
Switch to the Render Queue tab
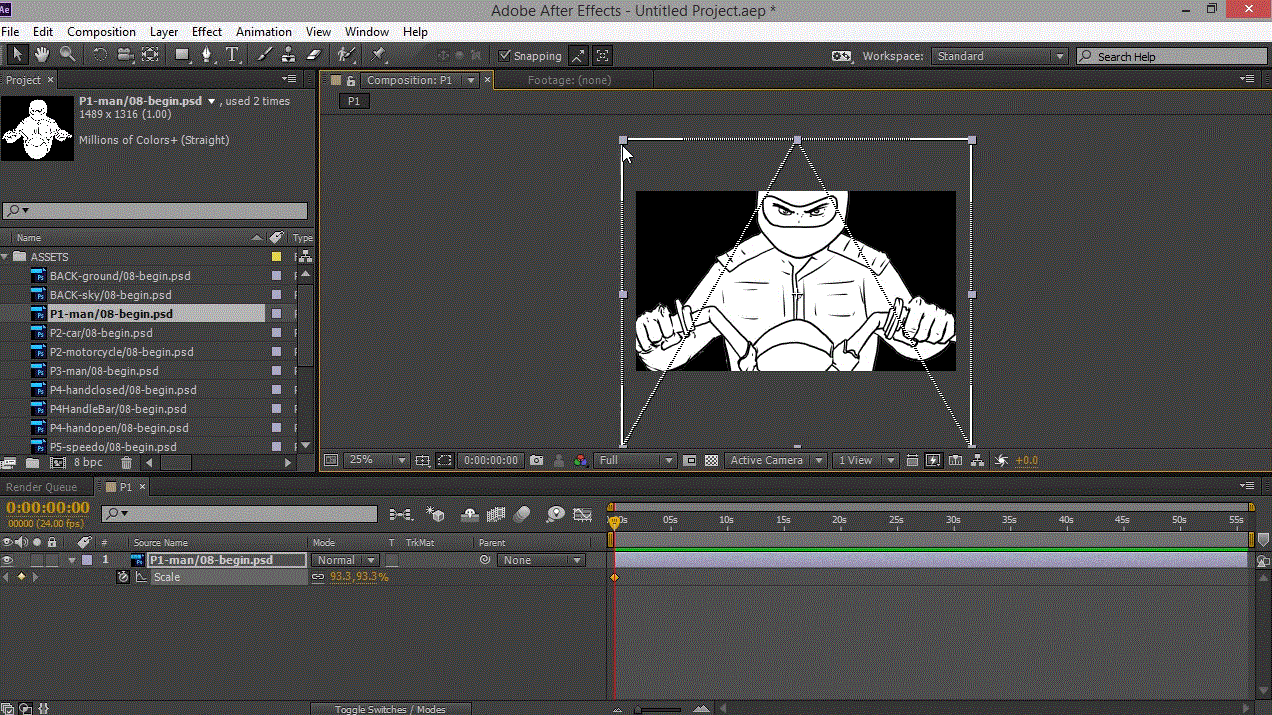[42, 487]
